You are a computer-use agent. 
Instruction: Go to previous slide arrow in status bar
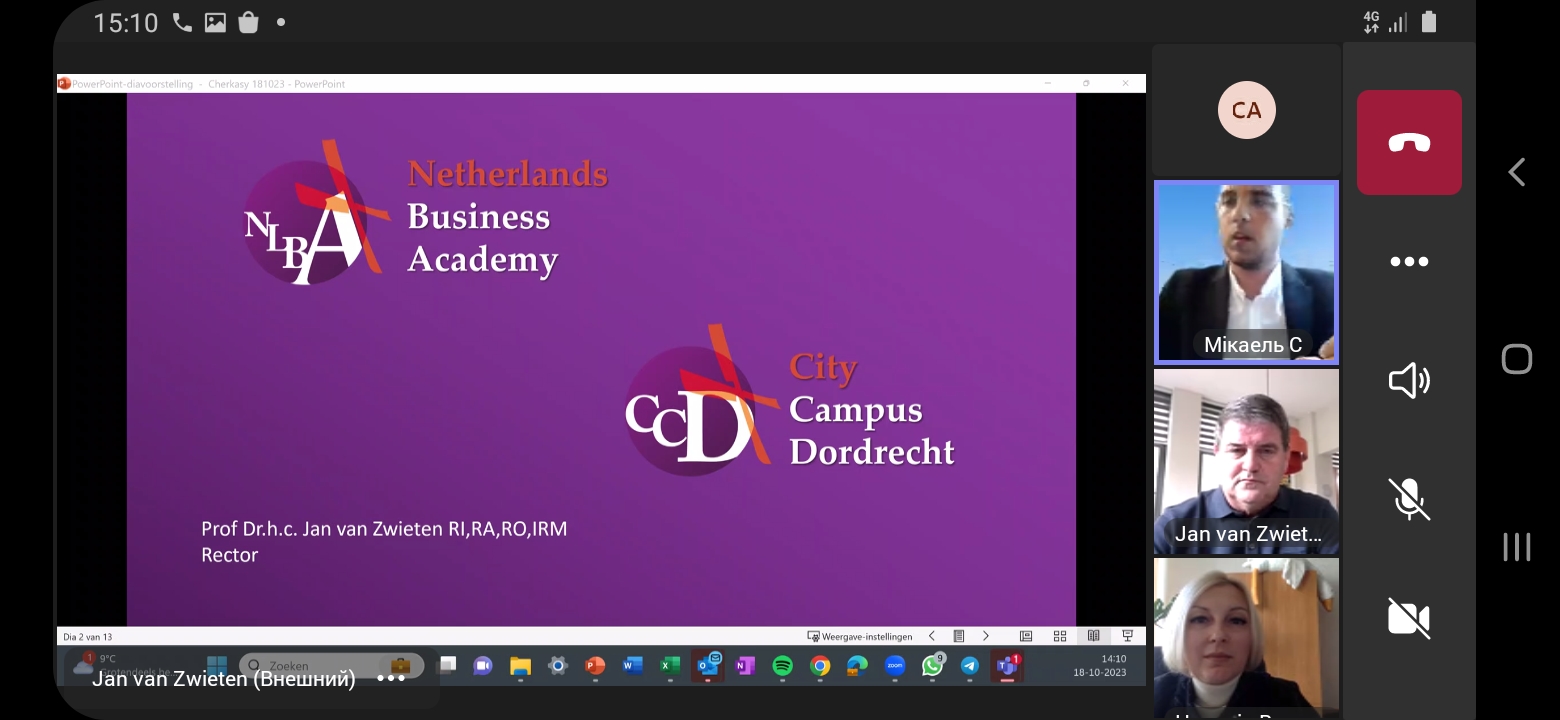(932, 636)
